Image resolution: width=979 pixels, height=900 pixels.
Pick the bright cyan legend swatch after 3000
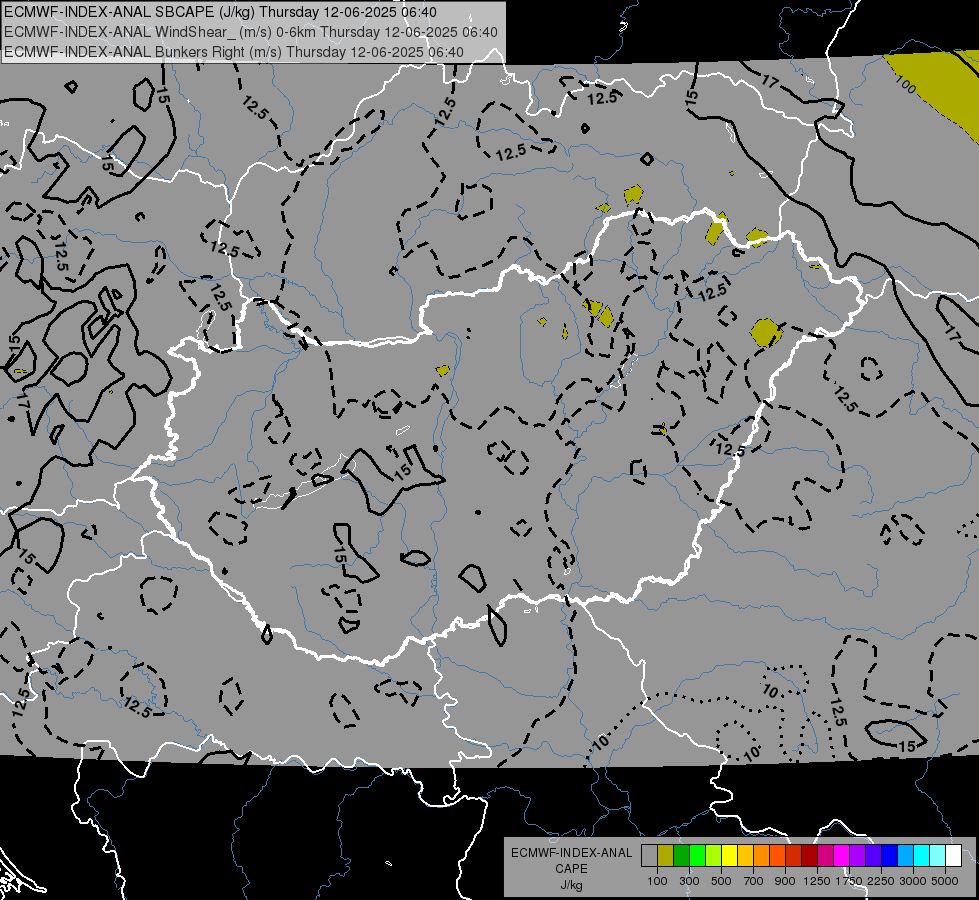(x=921, y=856)
